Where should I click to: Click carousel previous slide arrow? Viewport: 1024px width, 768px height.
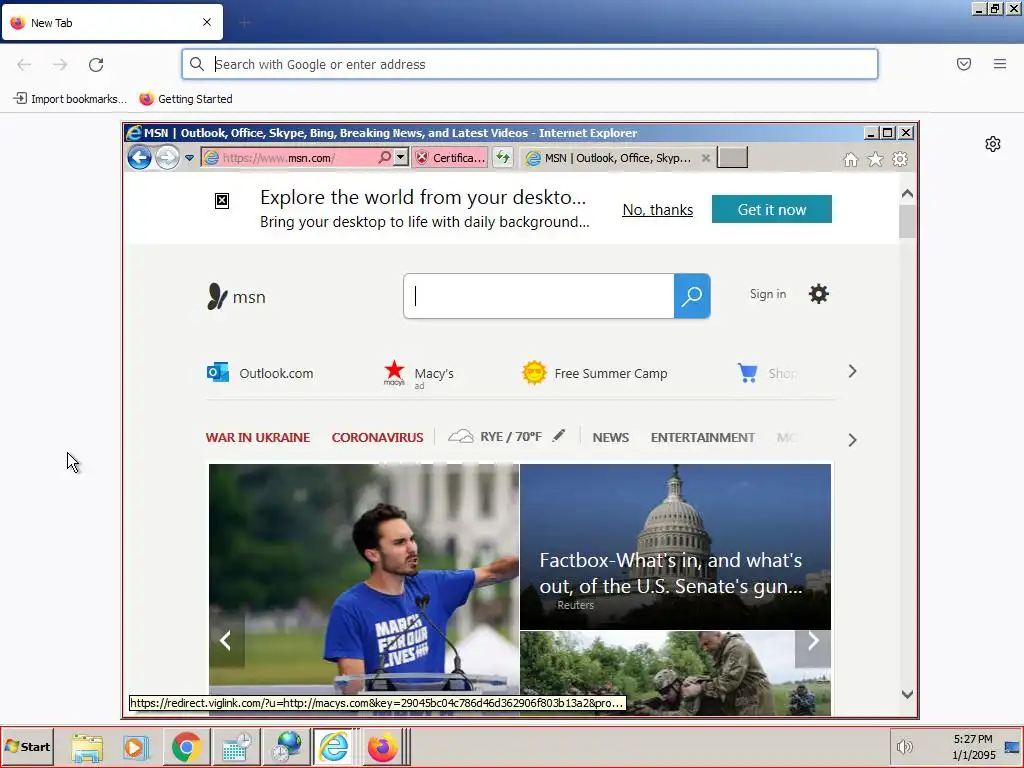pyautogui.click(x=226, y=641)
